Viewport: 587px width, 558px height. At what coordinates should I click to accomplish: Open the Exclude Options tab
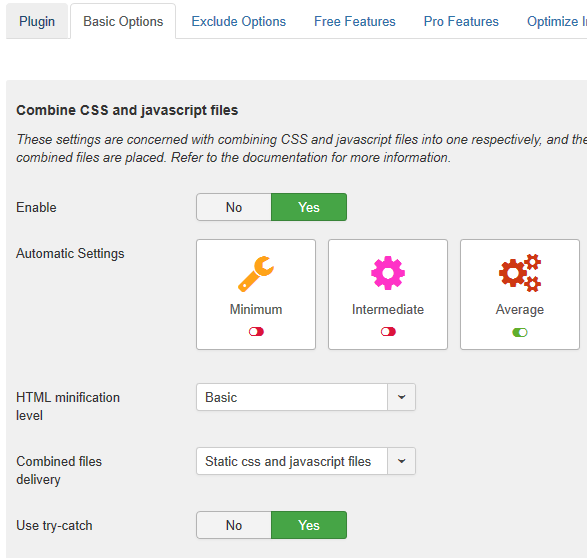(x=238, y=21)
